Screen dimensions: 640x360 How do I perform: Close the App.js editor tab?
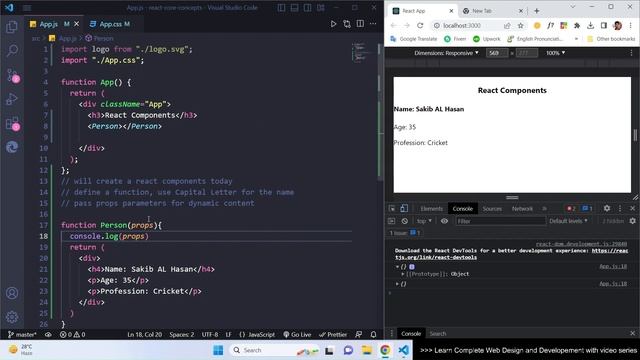tap(76, 24)
